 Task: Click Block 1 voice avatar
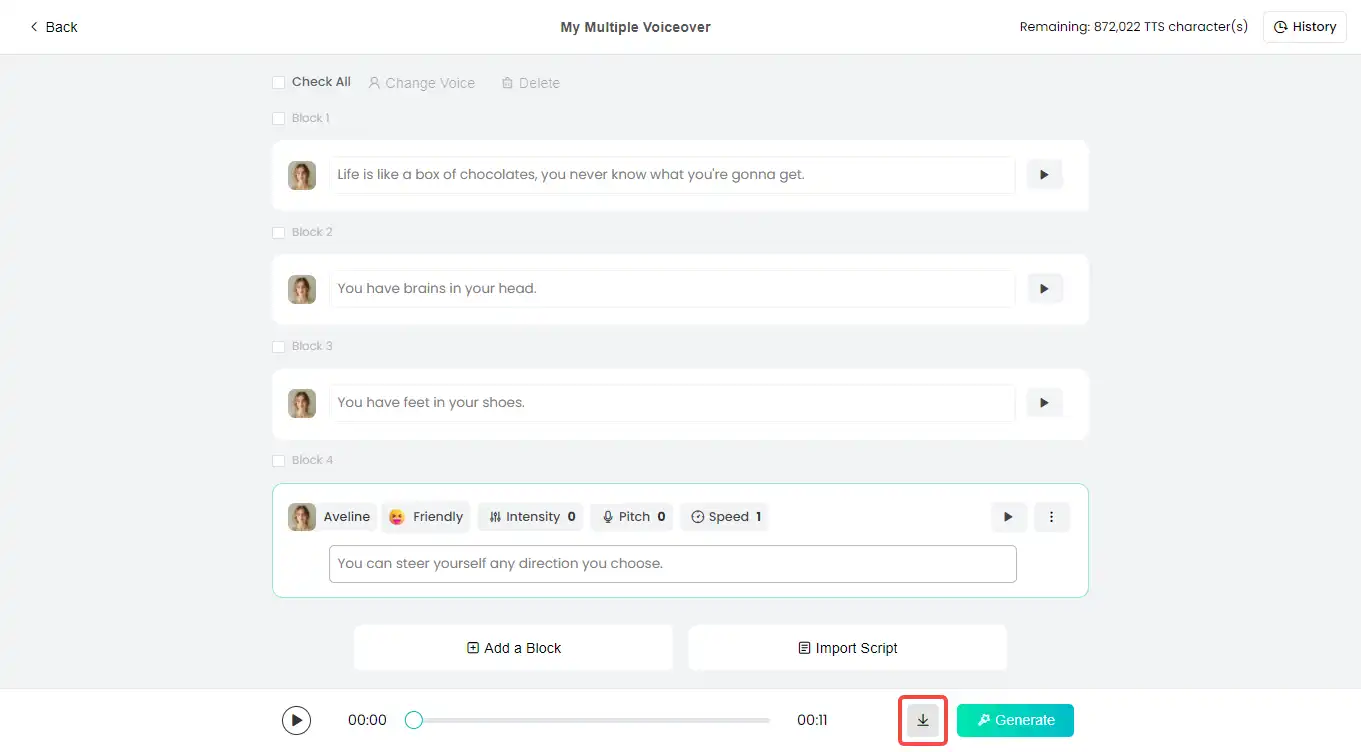[302, 175]
